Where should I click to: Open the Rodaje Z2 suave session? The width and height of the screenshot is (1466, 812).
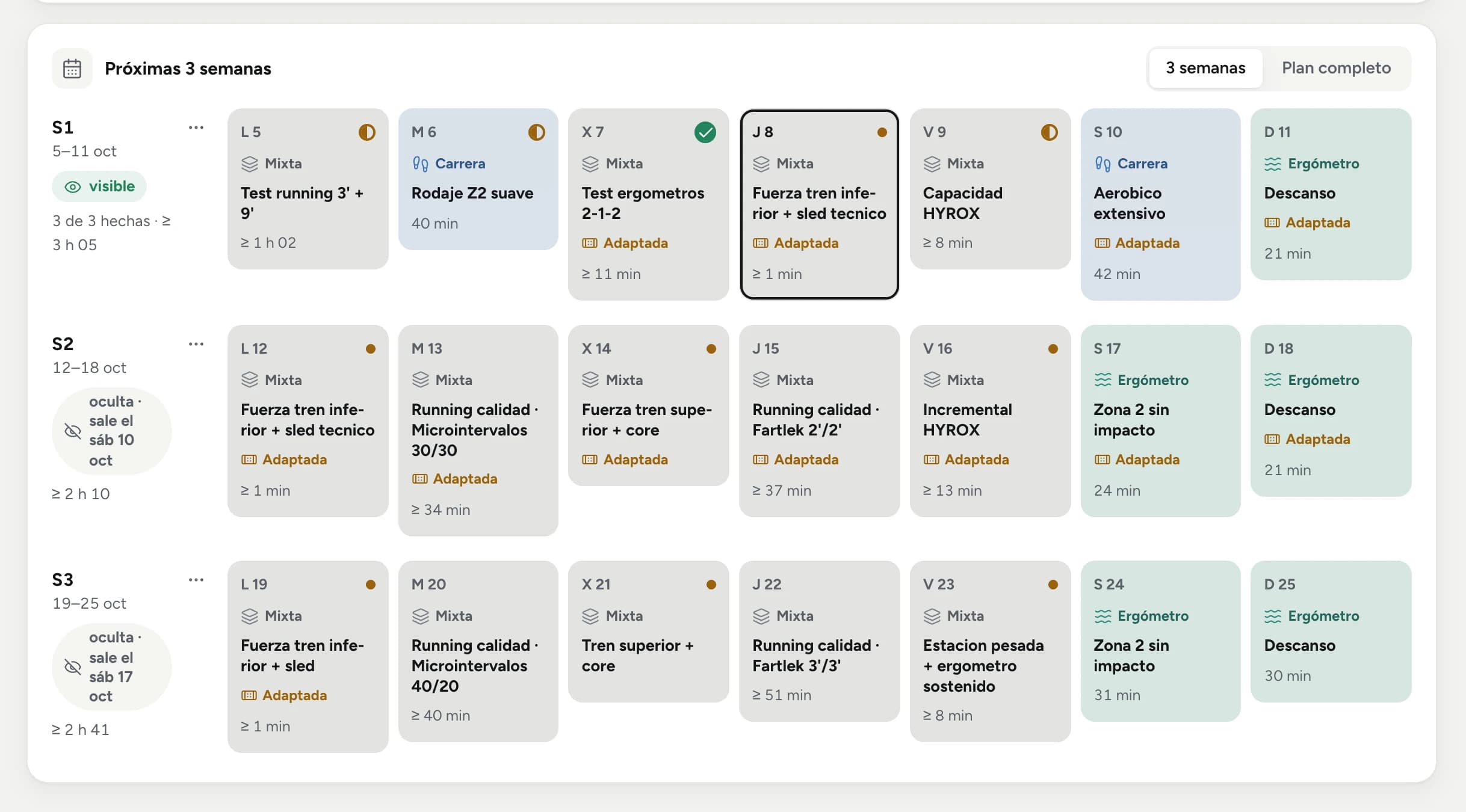click(478, 179)
